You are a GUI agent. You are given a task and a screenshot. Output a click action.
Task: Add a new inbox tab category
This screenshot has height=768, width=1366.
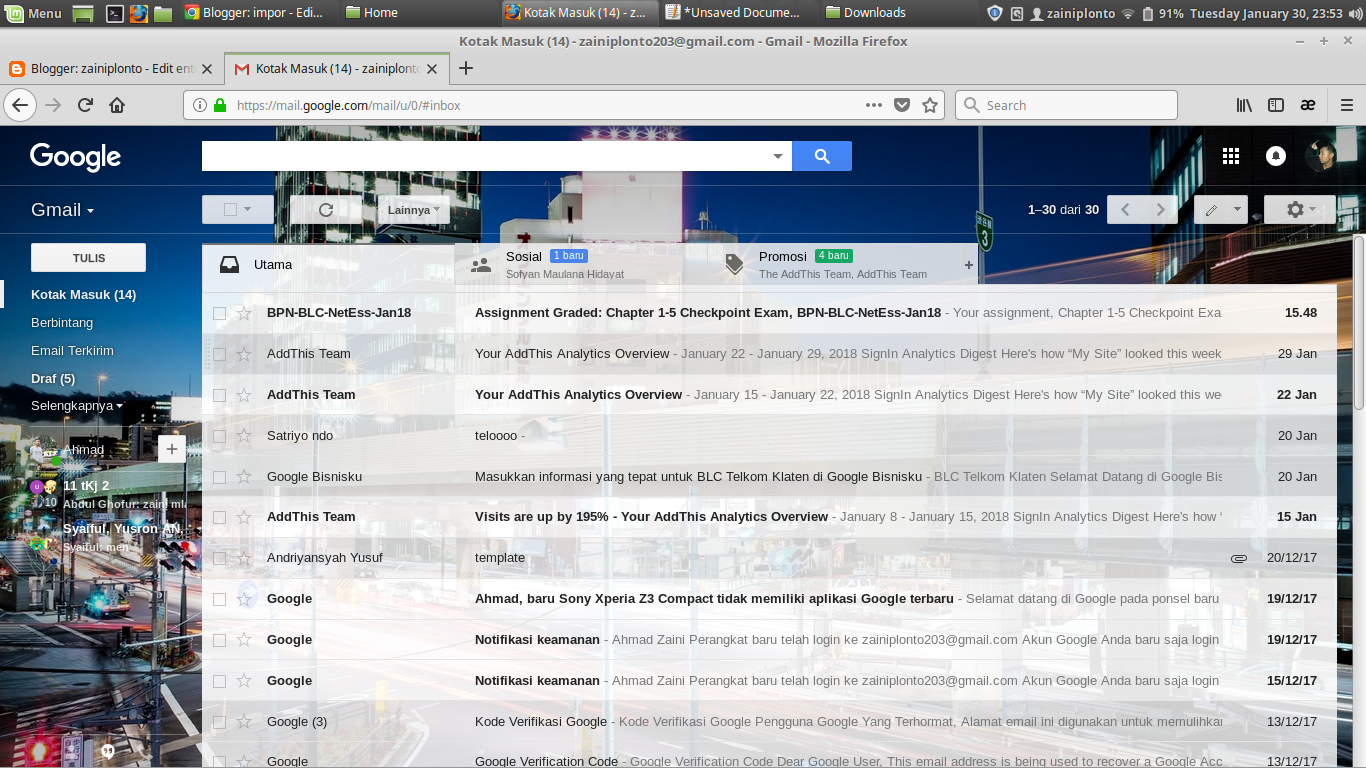pos(968,265)
